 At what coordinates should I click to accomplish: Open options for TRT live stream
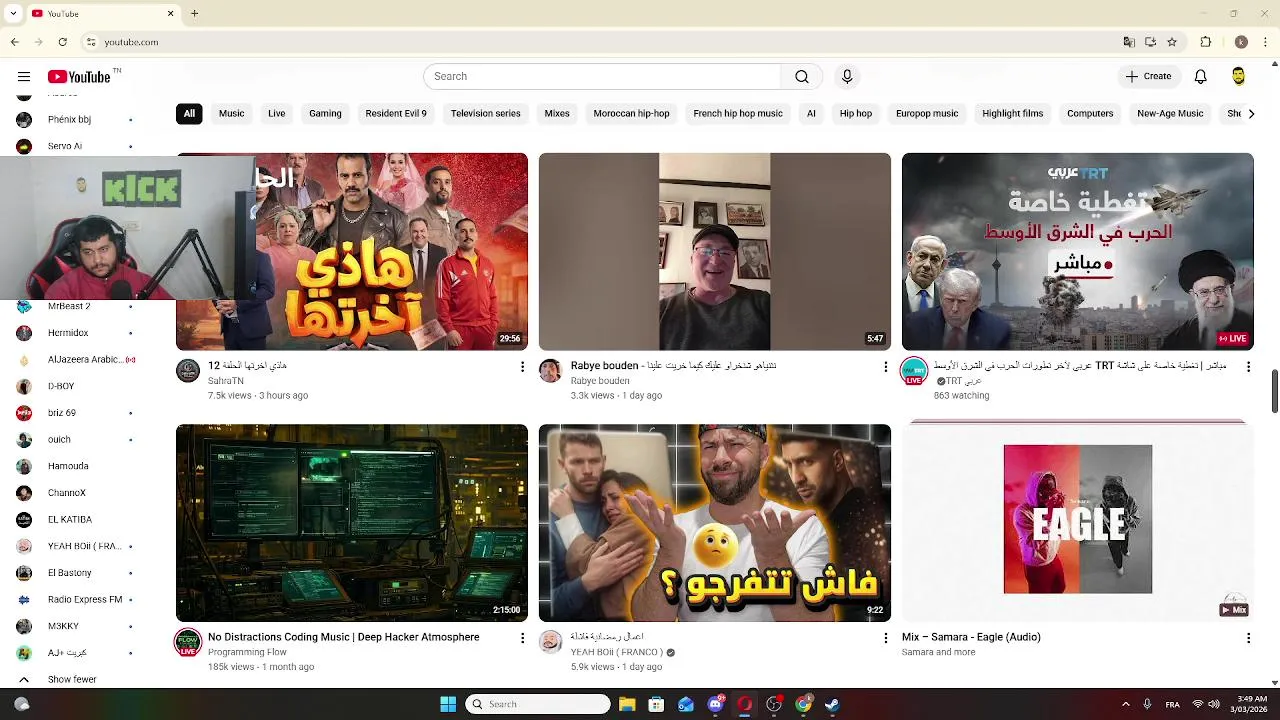point(1248,367)
